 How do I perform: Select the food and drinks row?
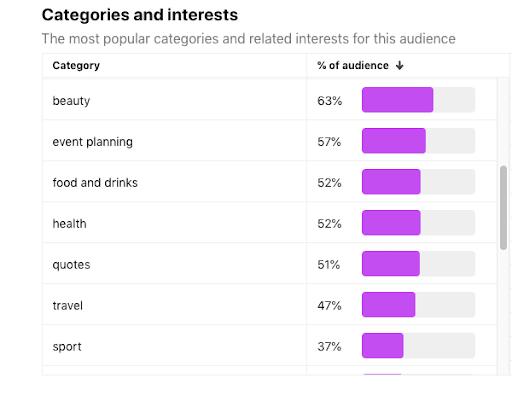point(269,182)
